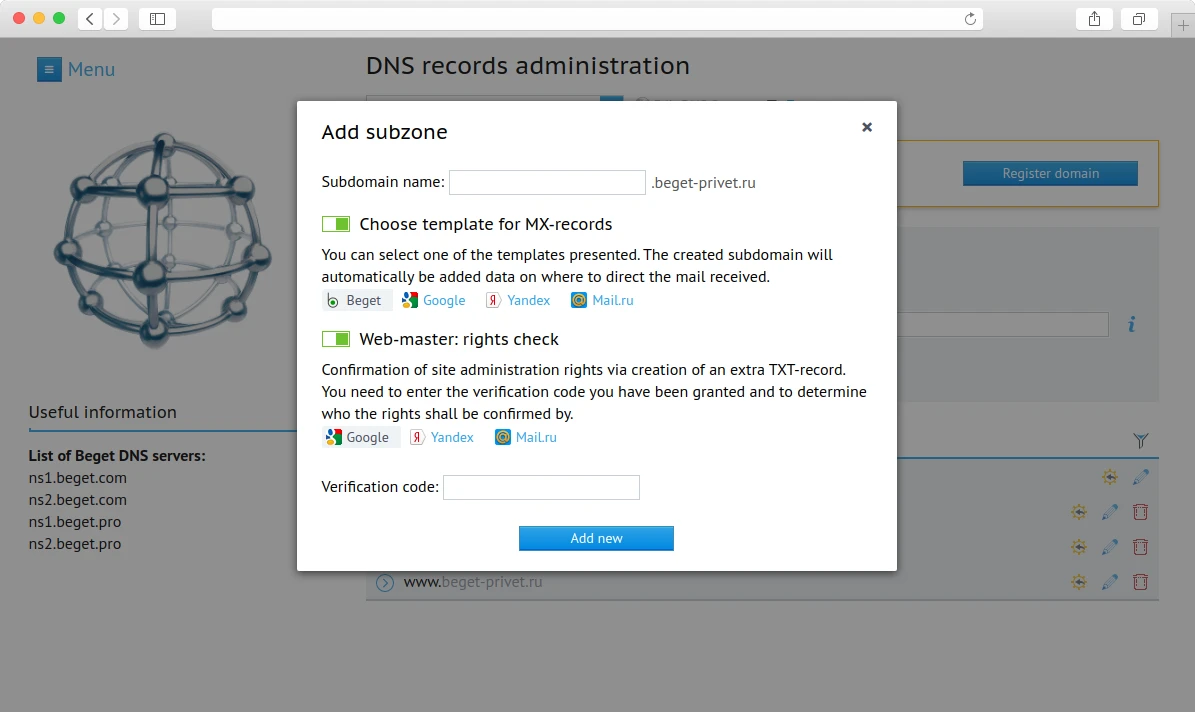
Task: Close the Add subzone dialog
Action: (867, 127)
